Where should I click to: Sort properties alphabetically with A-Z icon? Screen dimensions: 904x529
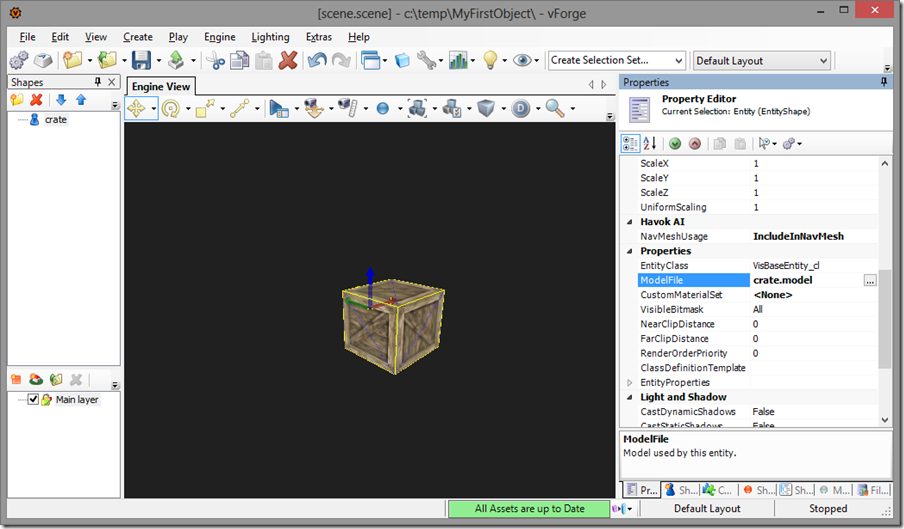point(649,144)
